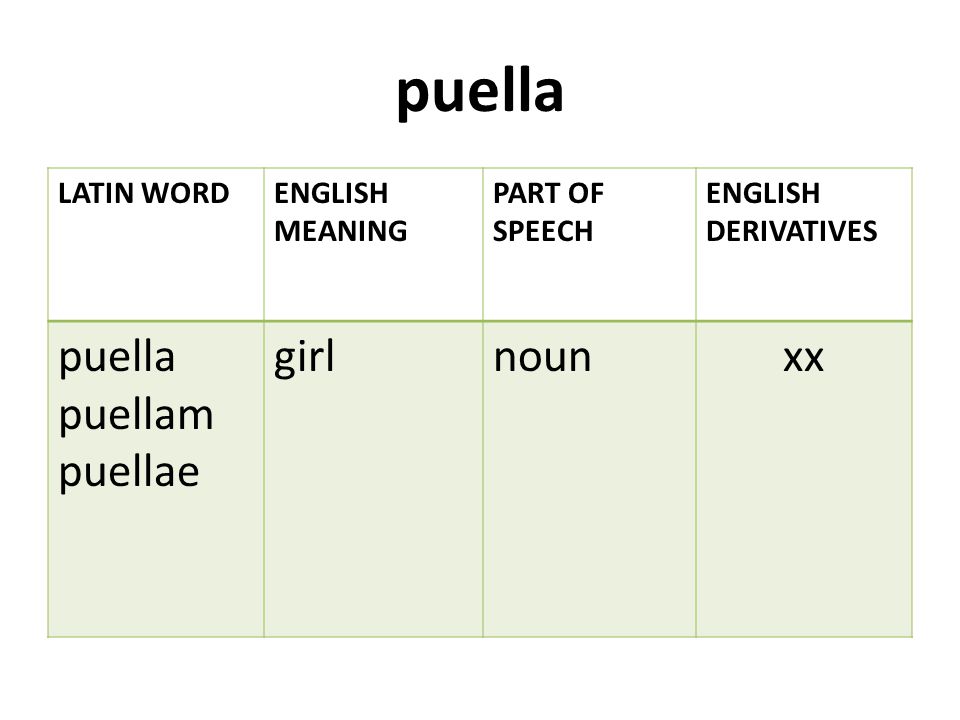The image size is (960, 720).
Task: Click the empty green area below "noun"
Action: 589,508
